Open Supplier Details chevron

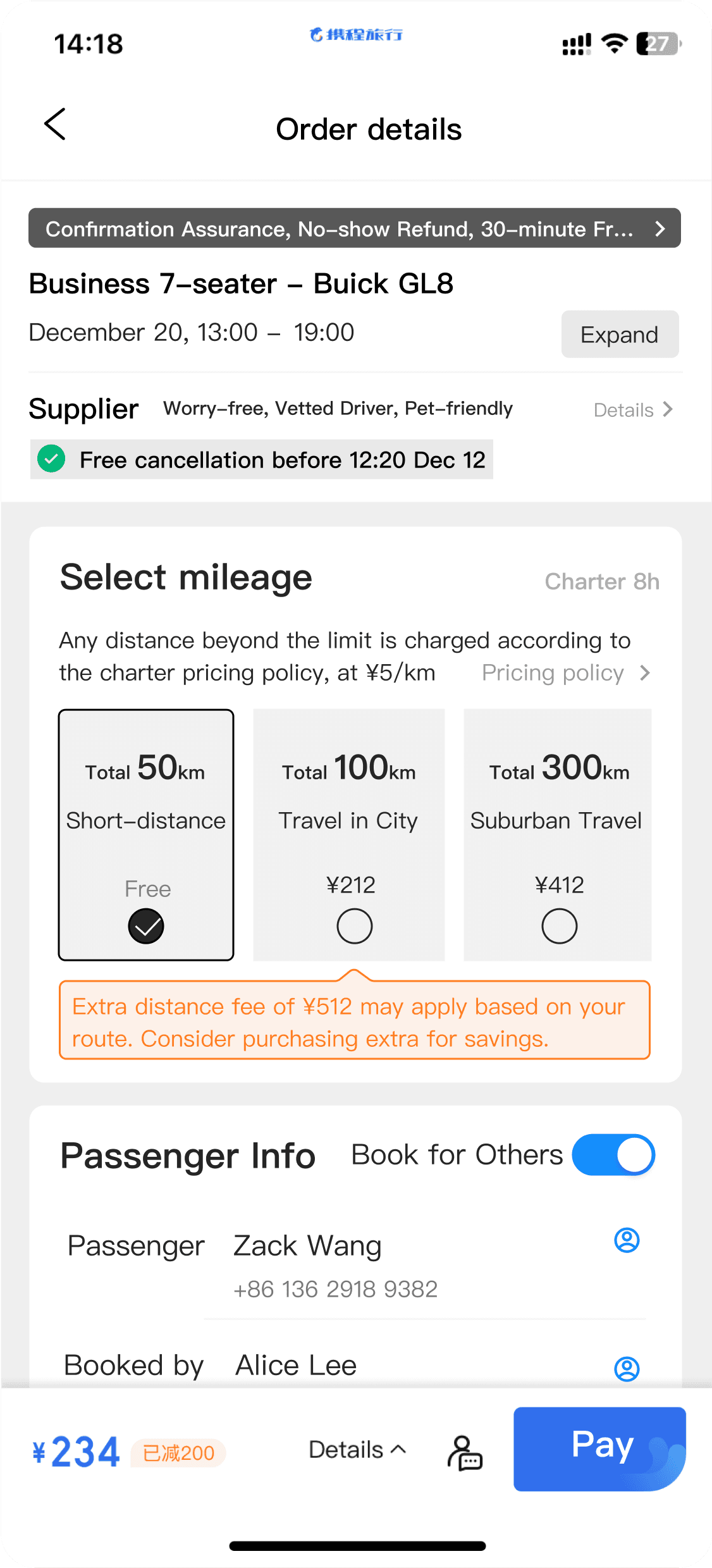pos(633,410)
